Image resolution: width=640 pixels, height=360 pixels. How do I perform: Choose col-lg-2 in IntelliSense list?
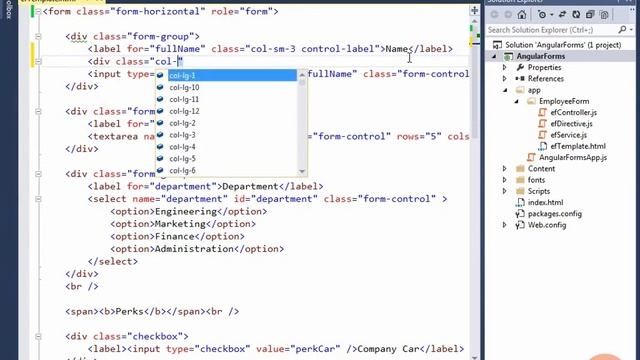coord(227,123)
